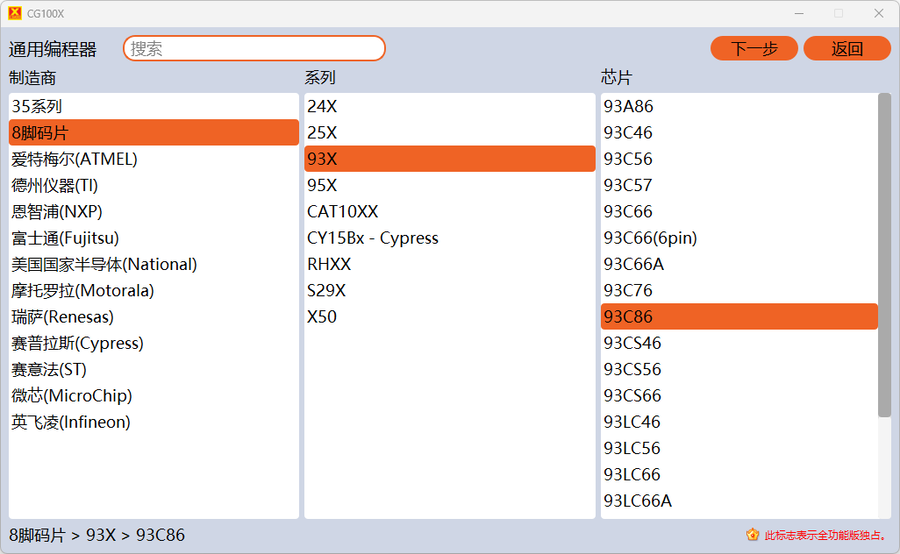Click the 下一步 (Next) button
This screenshot has width=900, height=554.
(753, 48)
